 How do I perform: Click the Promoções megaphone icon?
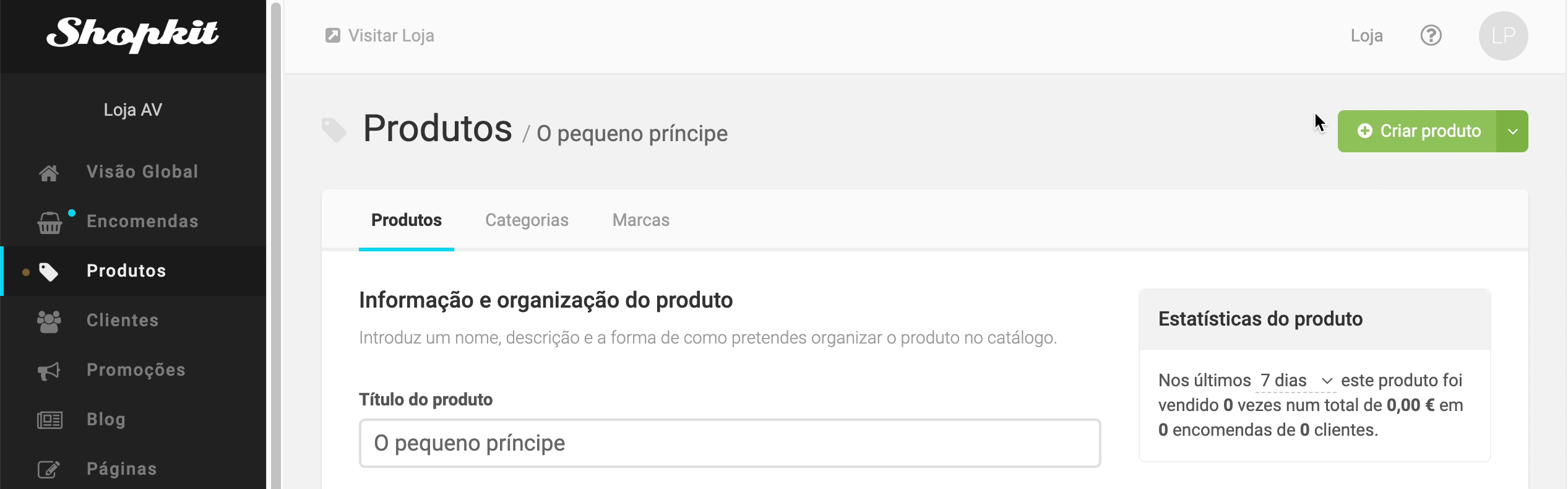49,371
